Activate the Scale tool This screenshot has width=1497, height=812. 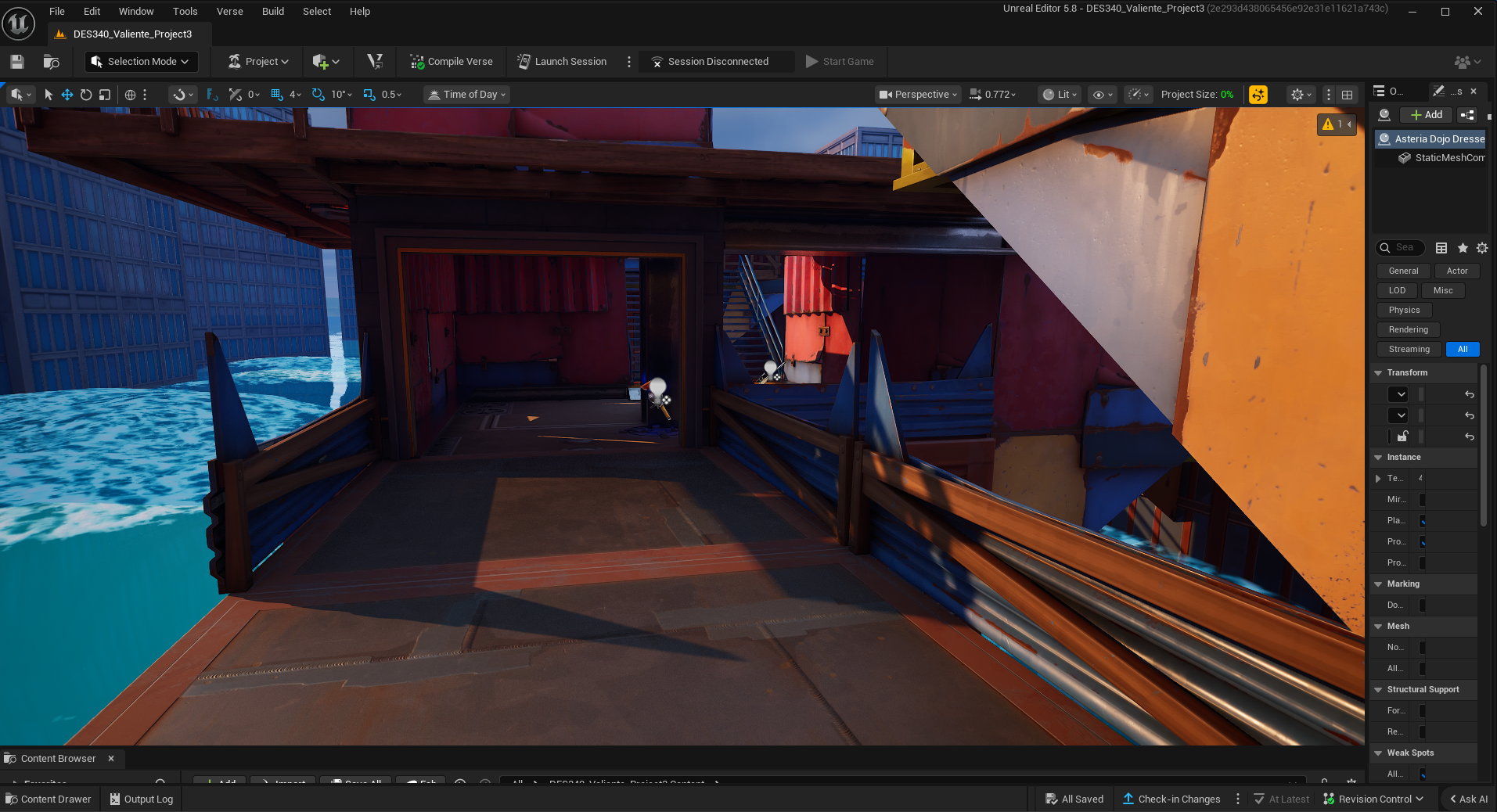coord(105,95)
